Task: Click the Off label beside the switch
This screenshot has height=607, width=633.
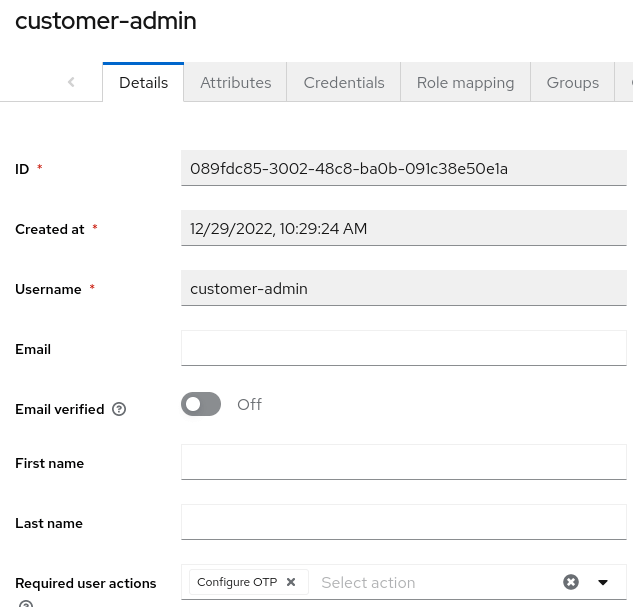Action: pyautogui.click(x=249, y=404)
